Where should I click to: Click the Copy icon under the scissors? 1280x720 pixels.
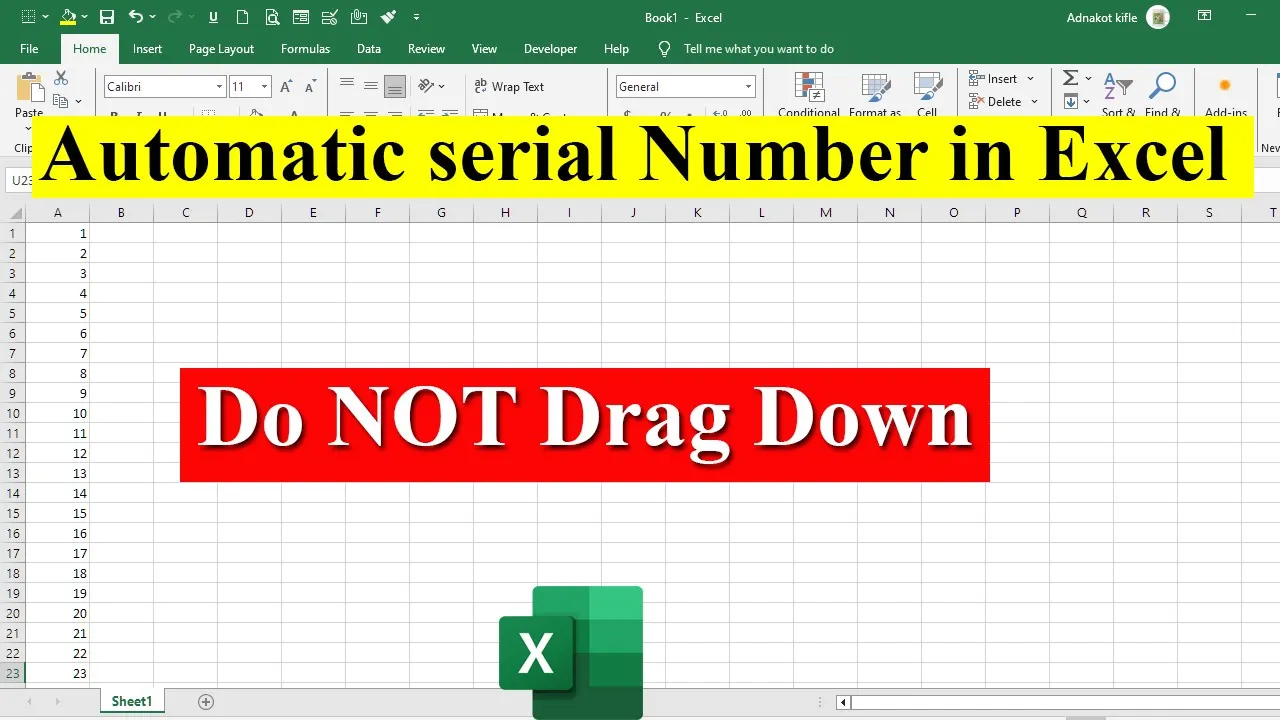pos(61,101)
